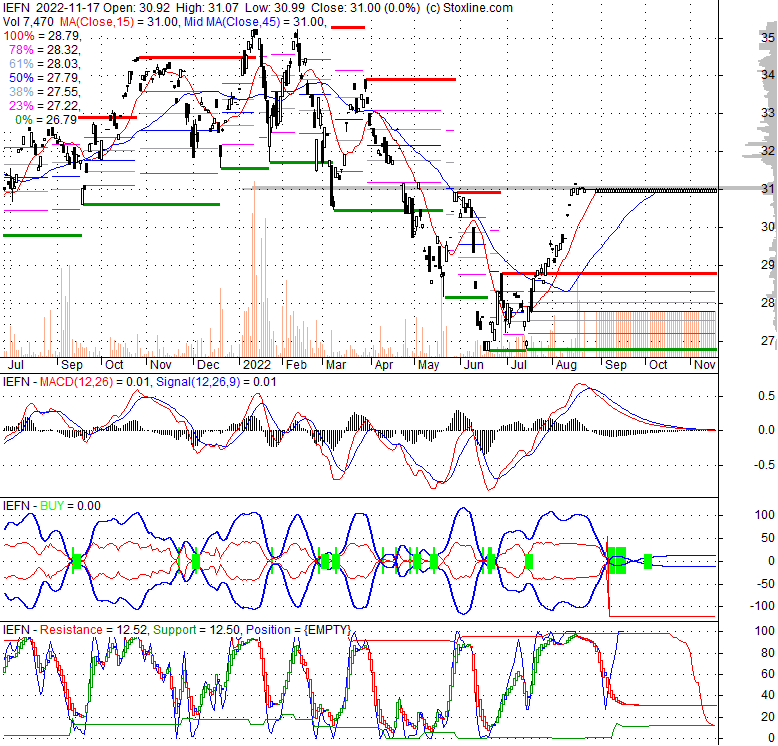The height and width of the screenshot is (746, 778).
Task: Click the first 'Nov' label on the time axis
Action: (161, 365)
